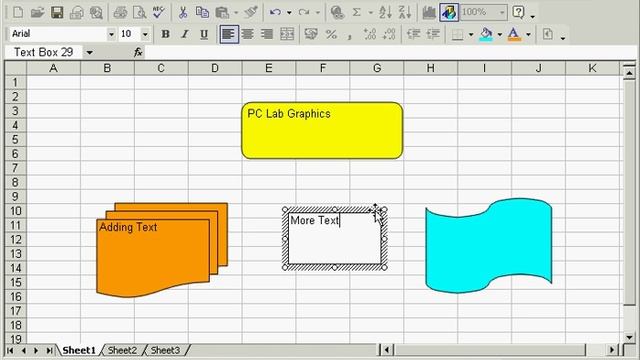
Task: Toggle Bold formatting
Action: [x=165, y=34]
